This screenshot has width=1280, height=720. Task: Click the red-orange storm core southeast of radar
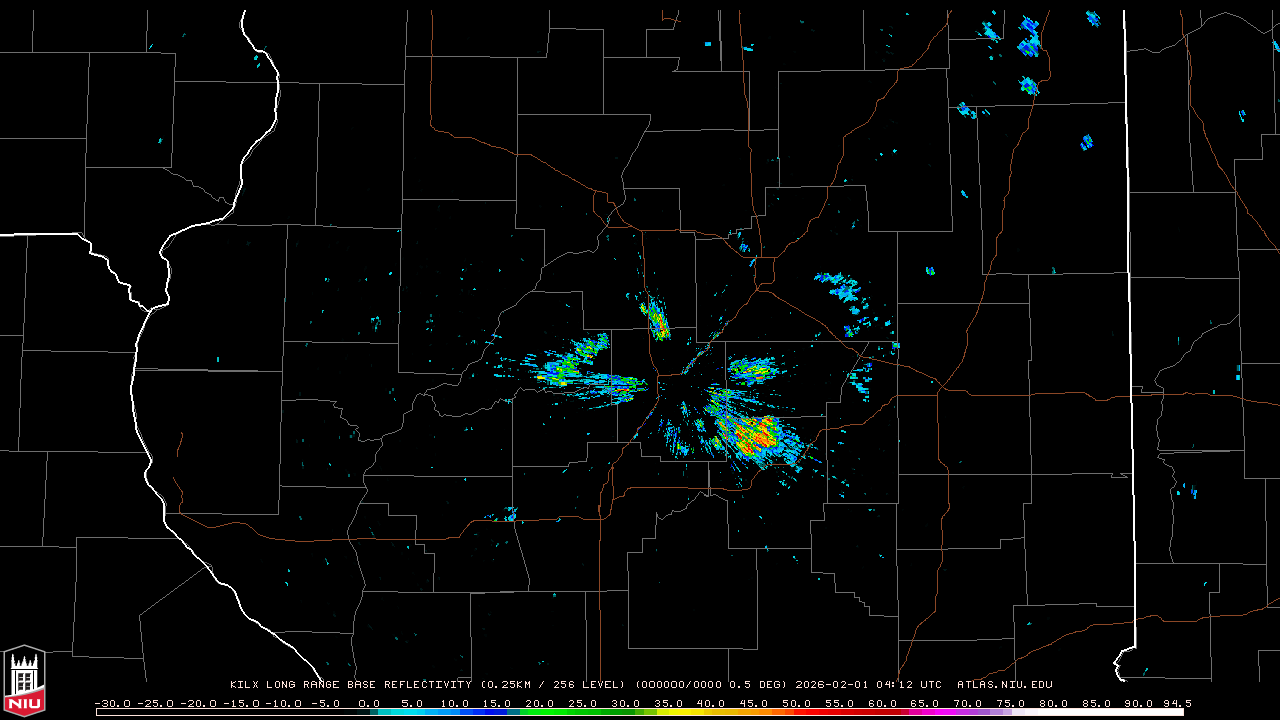tap(756, 434)
